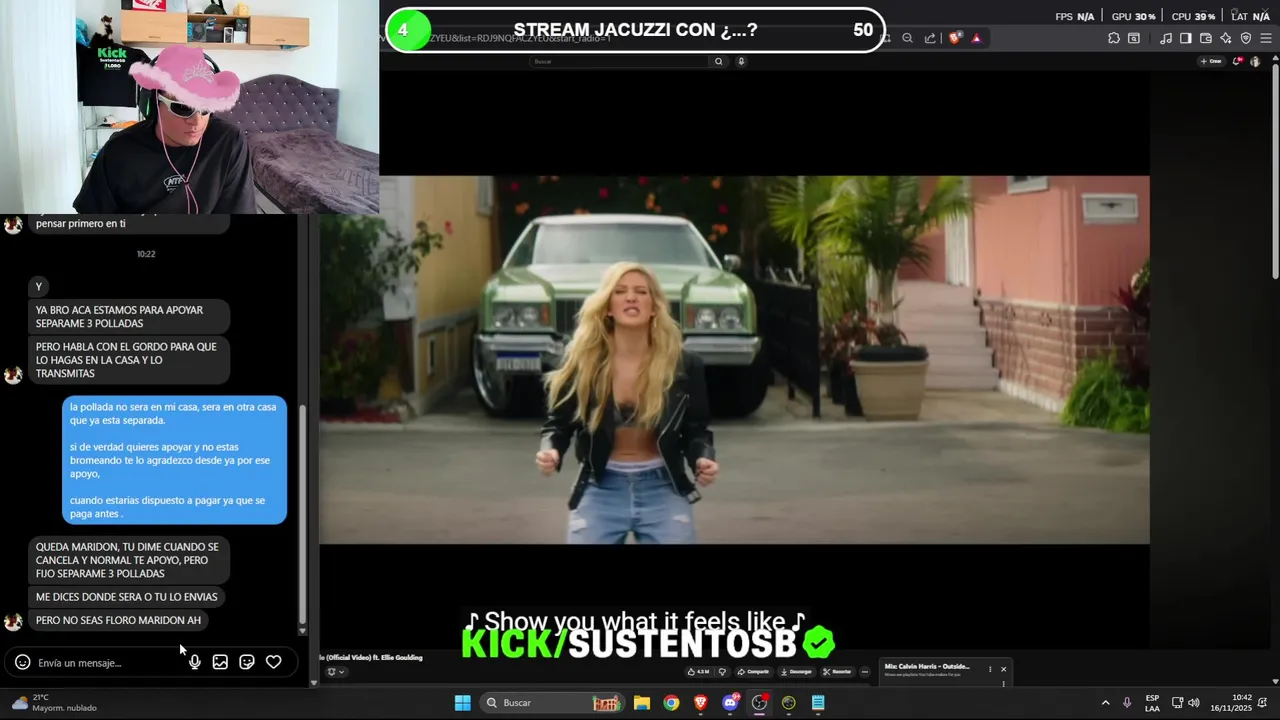Open Google Chrome from the taskbar

tap(671, 702)
